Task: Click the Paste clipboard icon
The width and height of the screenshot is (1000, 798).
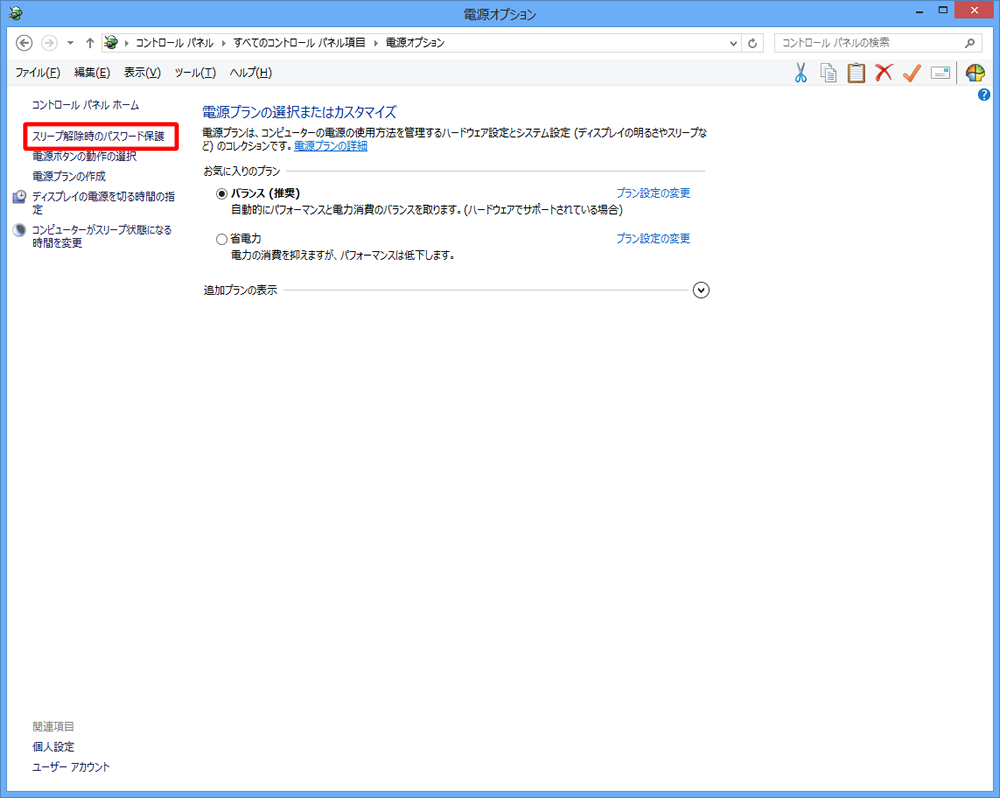Action: coord(856,73)
